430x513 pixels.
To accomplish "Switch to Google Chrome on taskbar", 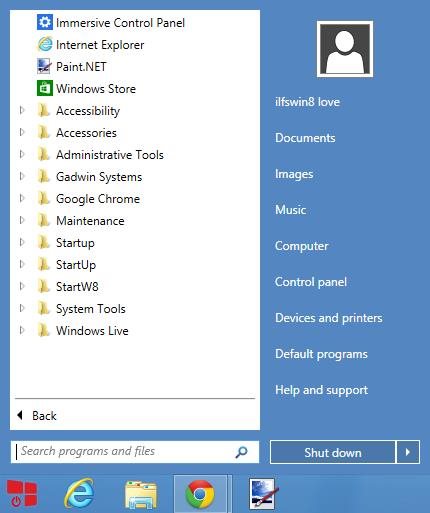I will 200,494.
